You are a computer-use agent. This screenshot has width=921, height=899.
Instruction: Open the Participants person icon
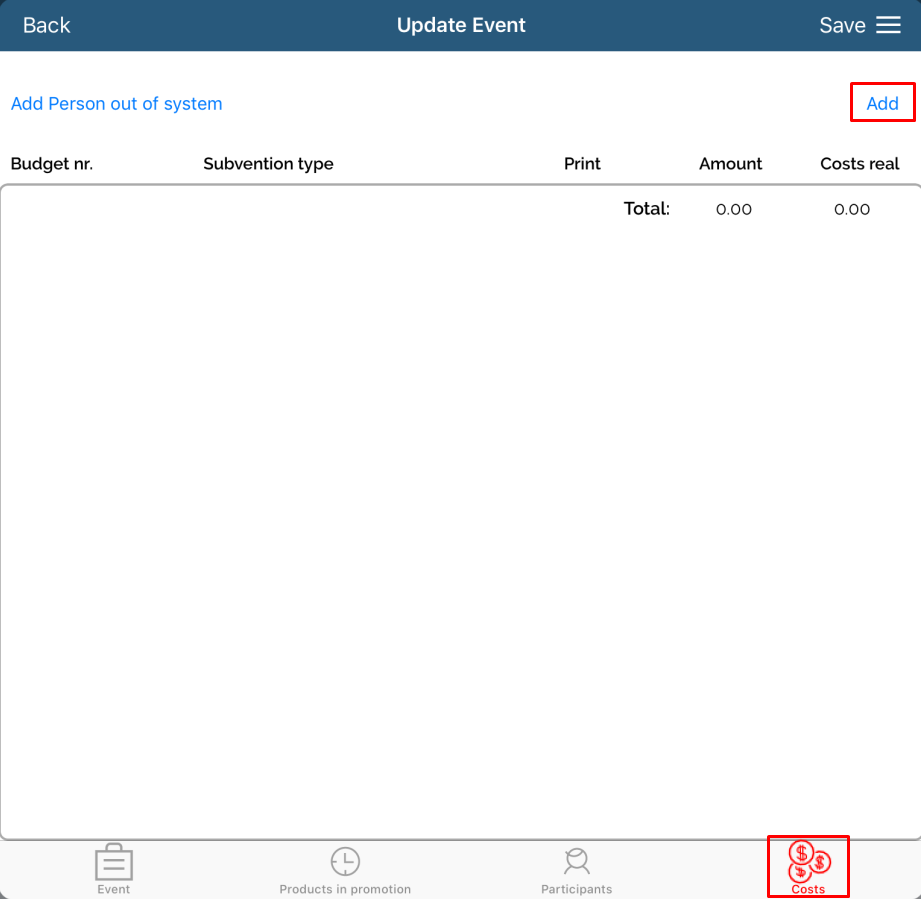tap(576, 861)
